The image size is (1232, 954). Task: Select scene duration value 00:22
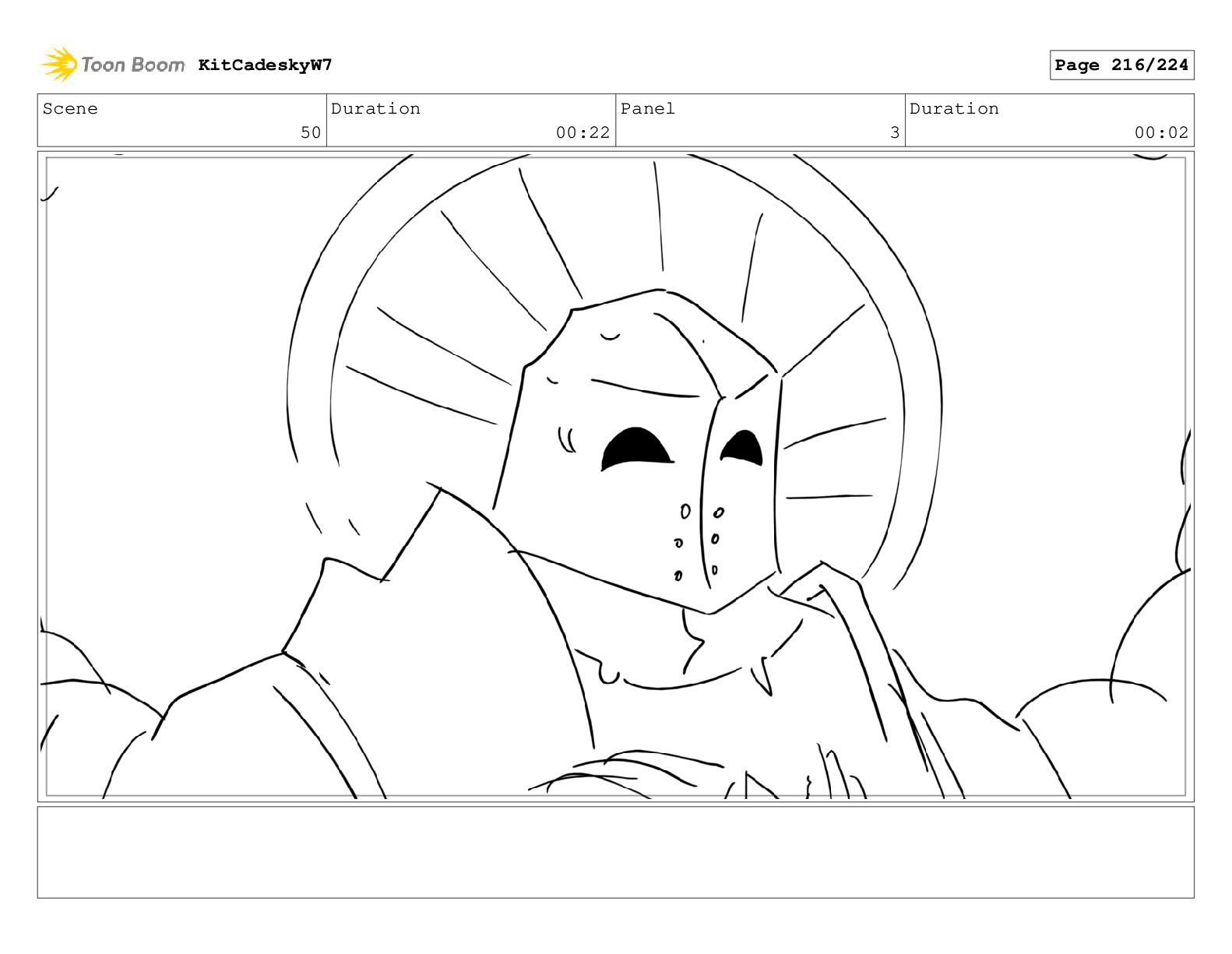(x=583, y=132)
